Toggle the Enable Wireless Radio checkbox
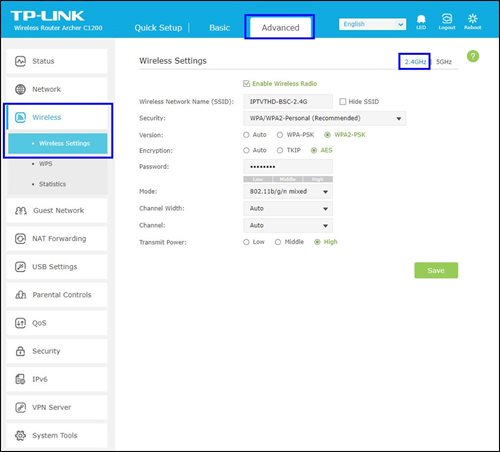 point(246,84)
